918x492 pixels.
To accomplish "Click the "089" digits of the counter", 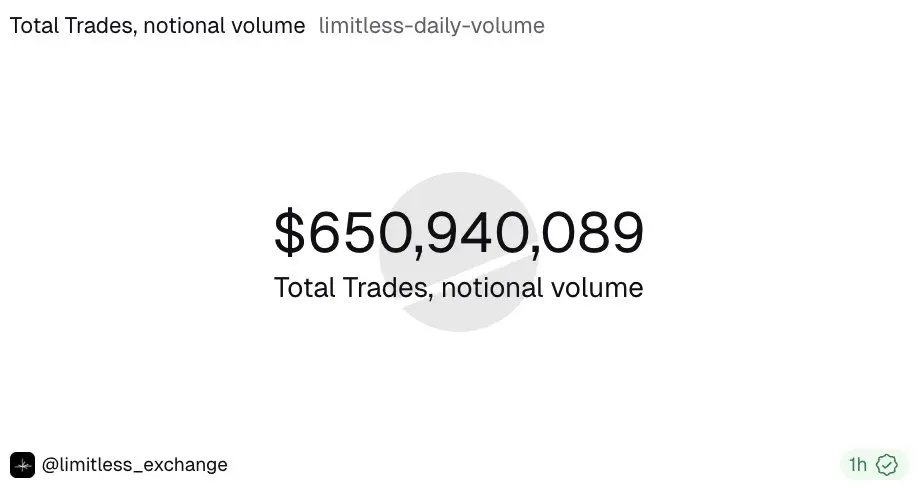I will pos(592,233).
